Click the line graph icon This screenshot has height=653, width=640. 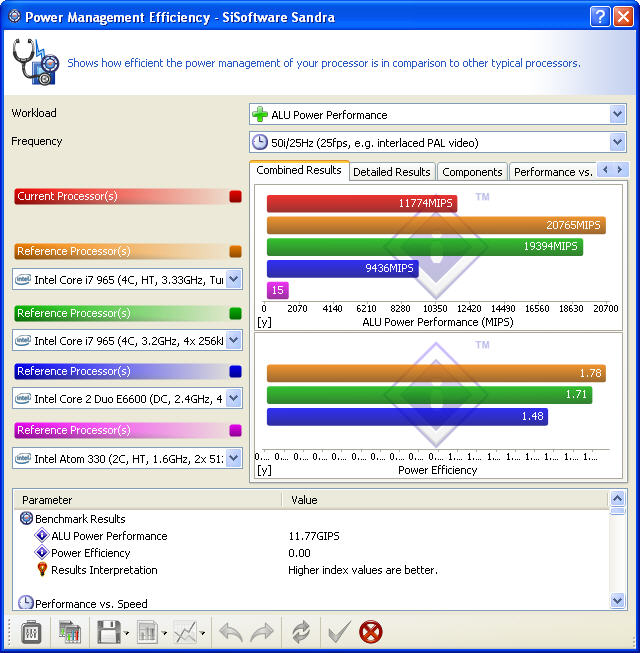[x=185, y=632]
